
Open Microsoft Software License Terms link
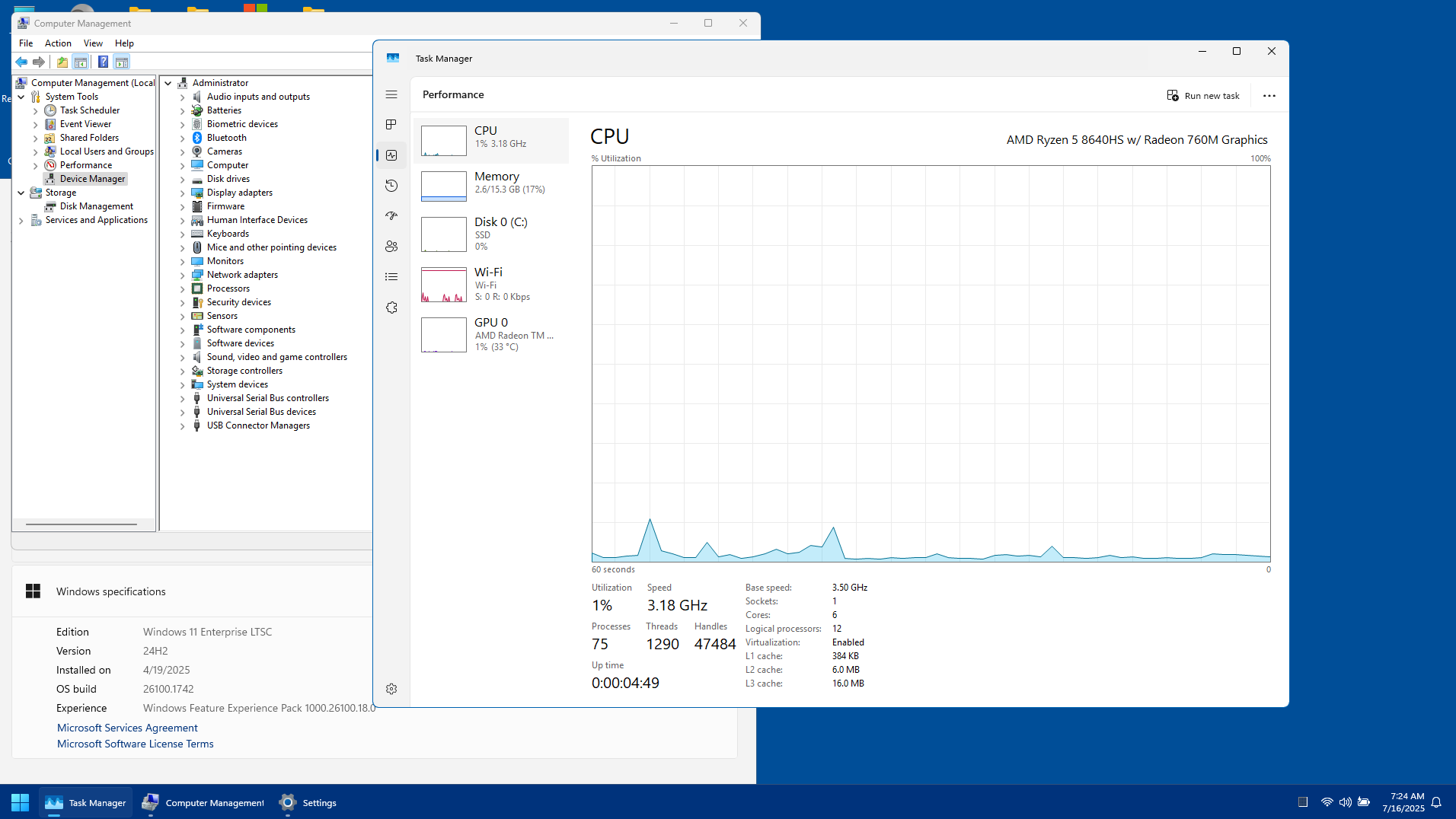coord(135,744)
